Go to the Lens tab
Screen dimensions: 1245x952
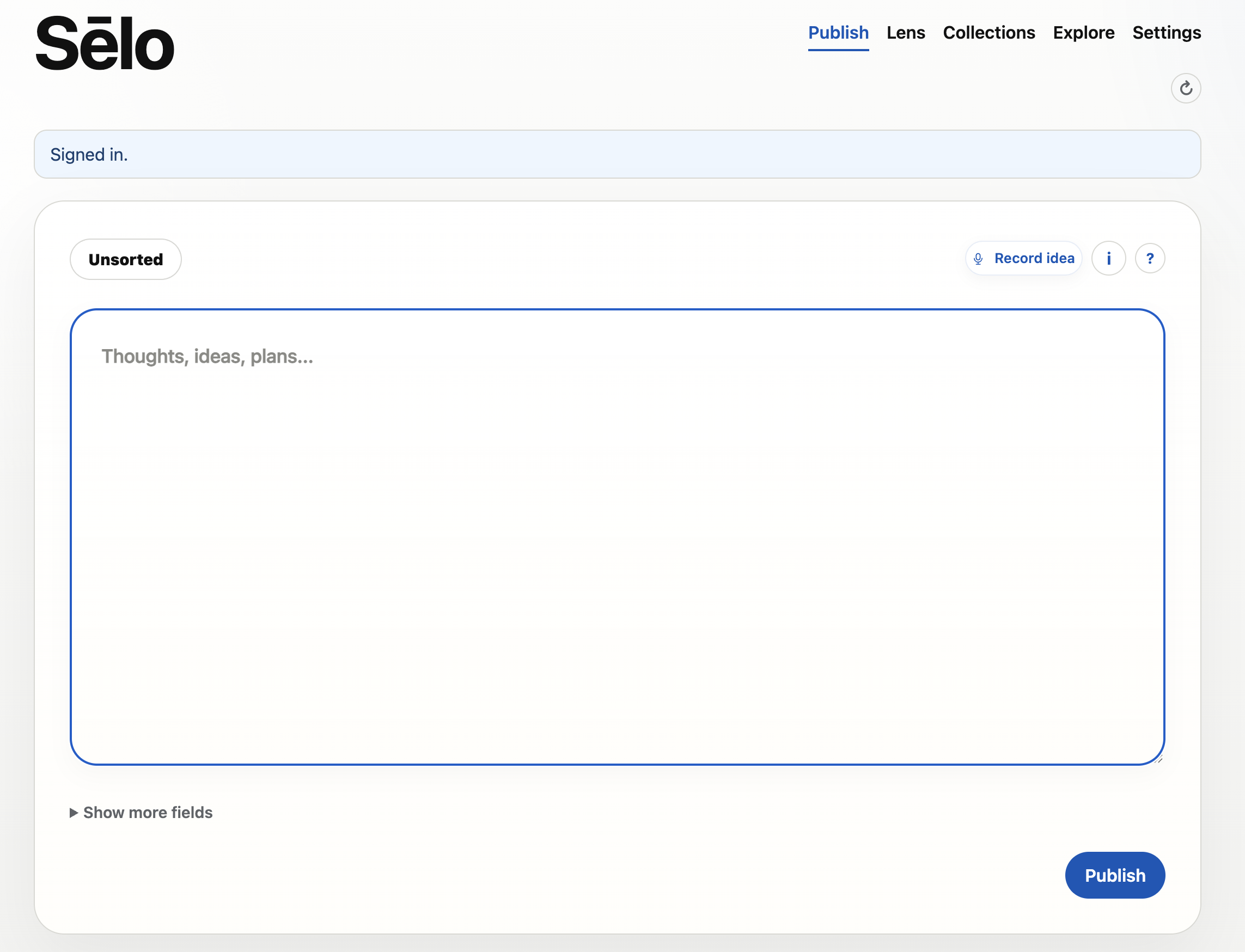click(x=906, y=33)
